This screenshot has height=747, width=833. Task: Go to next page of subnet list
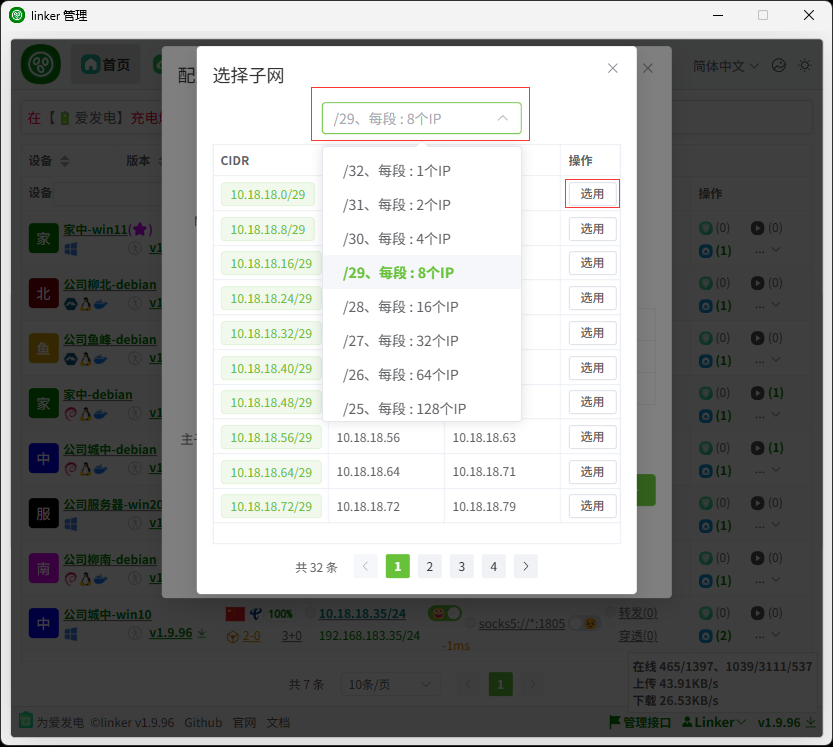[525, 567]
